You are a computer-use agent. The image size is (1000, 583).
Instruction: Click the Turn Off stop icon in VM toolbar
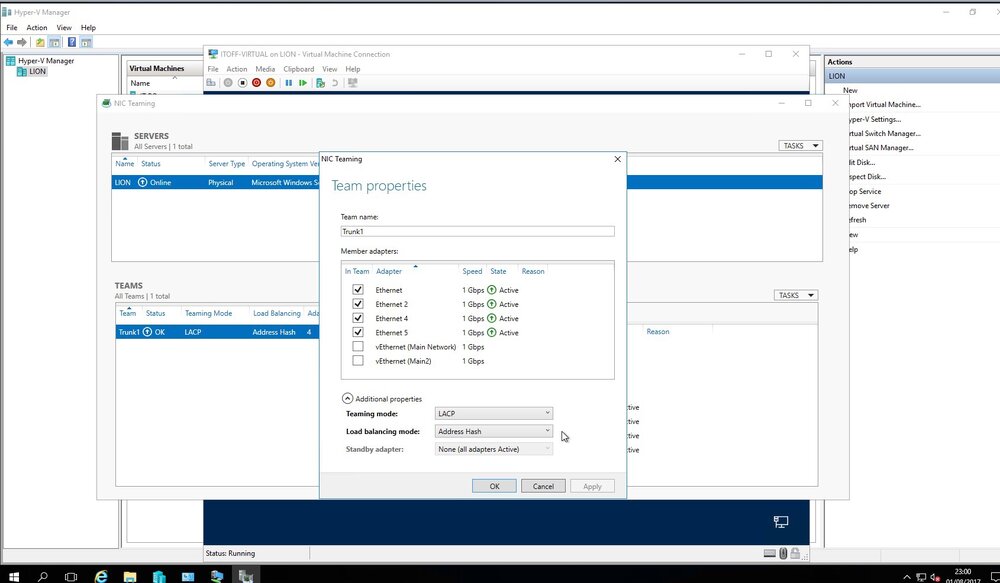coord(242,83)
